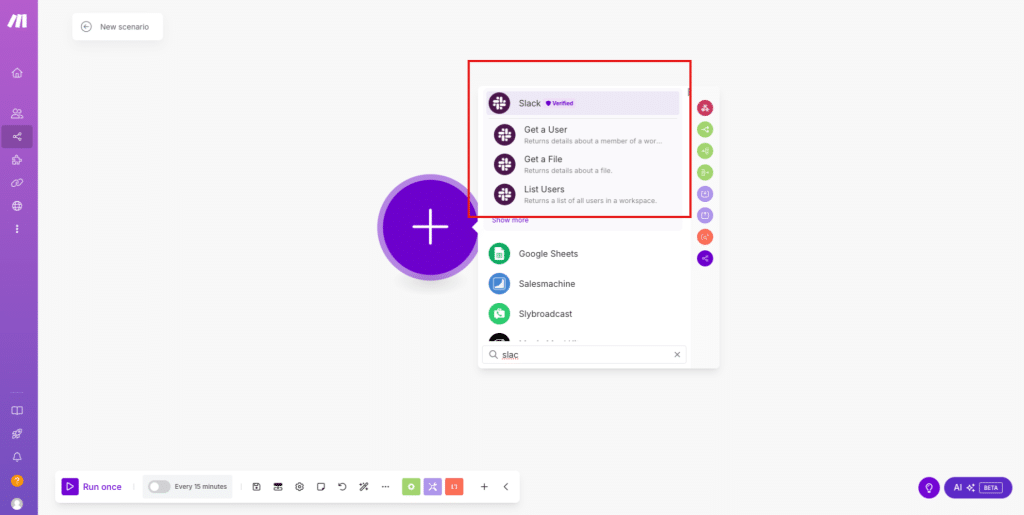This screenshot has width=1024, height=515.
Task: Click the orange Text parser toolbar button
Action: tap(455, 486)
